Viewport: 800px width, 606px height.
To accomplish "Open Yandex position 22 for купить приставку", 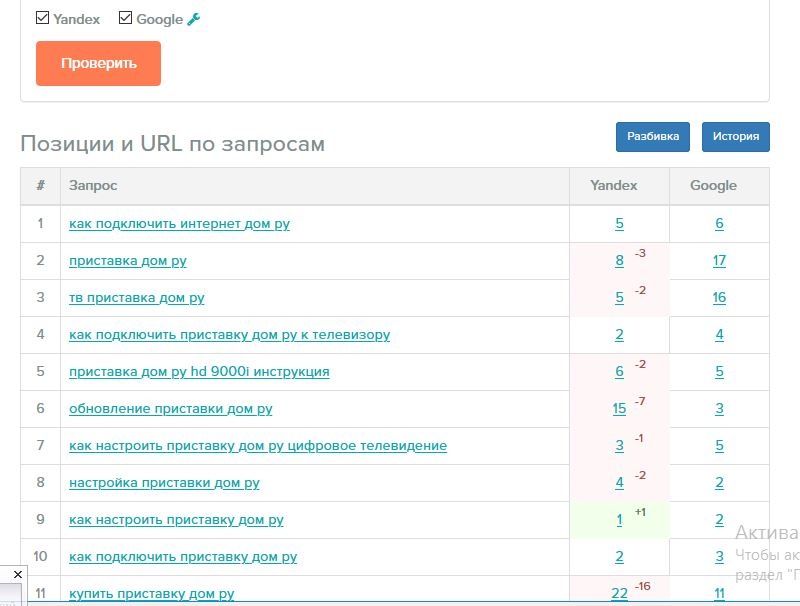I will pyautogui.click(x=619, y=594).
